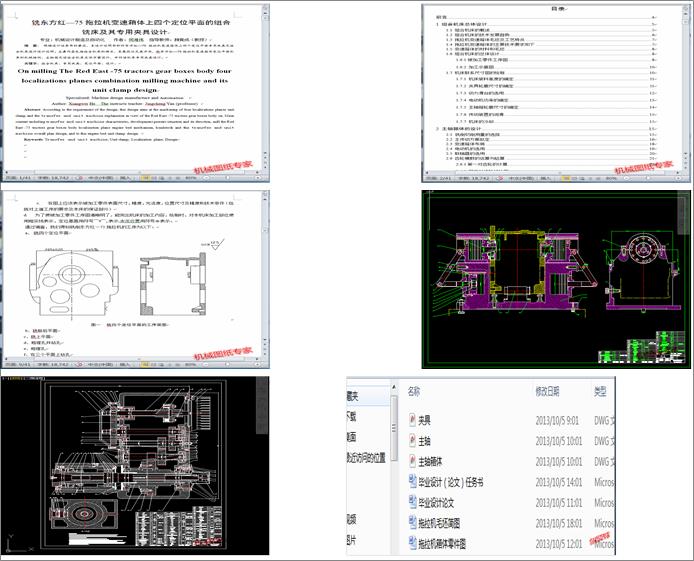This screenshot has width=694, height=561.
Task: Click the vertical scrollbar of the colored CAD fixture drawing
Action: [x=684, y=212]
